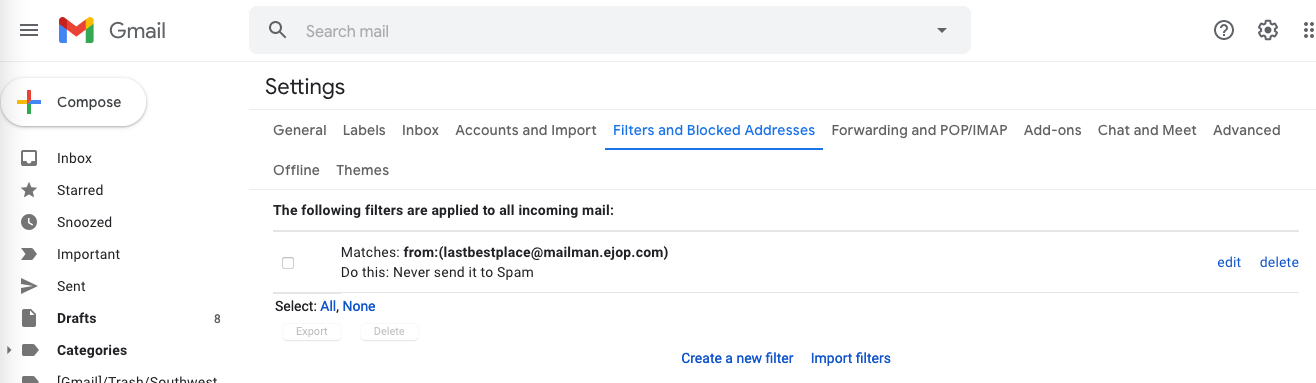1316x383 pixels.
Task: Open the Support help icon
Action: (x=1224, y=31)
